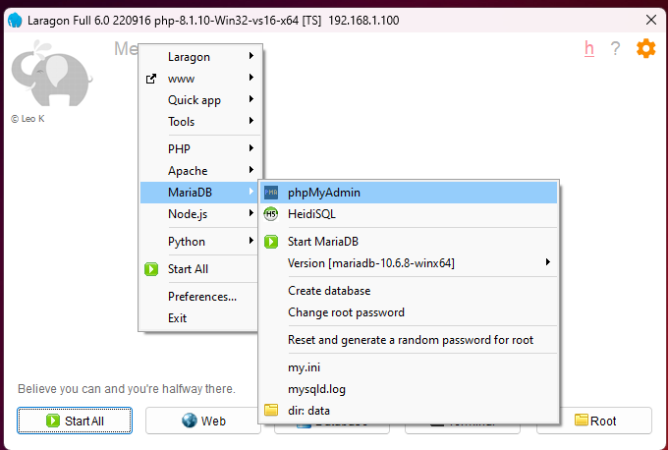The height and width of the screenshot is (450, 668).
Task: Click the external link icon beside www
Action: click(151, 79)
